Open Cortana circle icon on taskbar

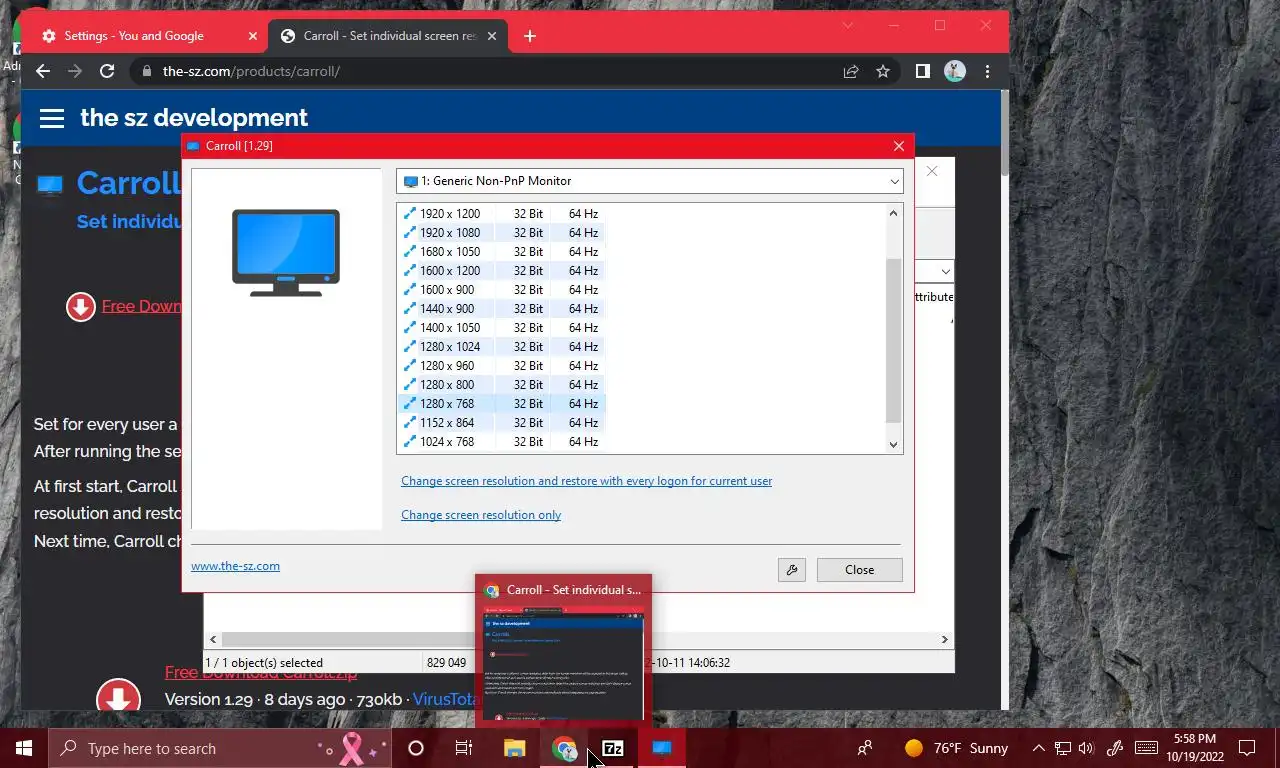416,748
